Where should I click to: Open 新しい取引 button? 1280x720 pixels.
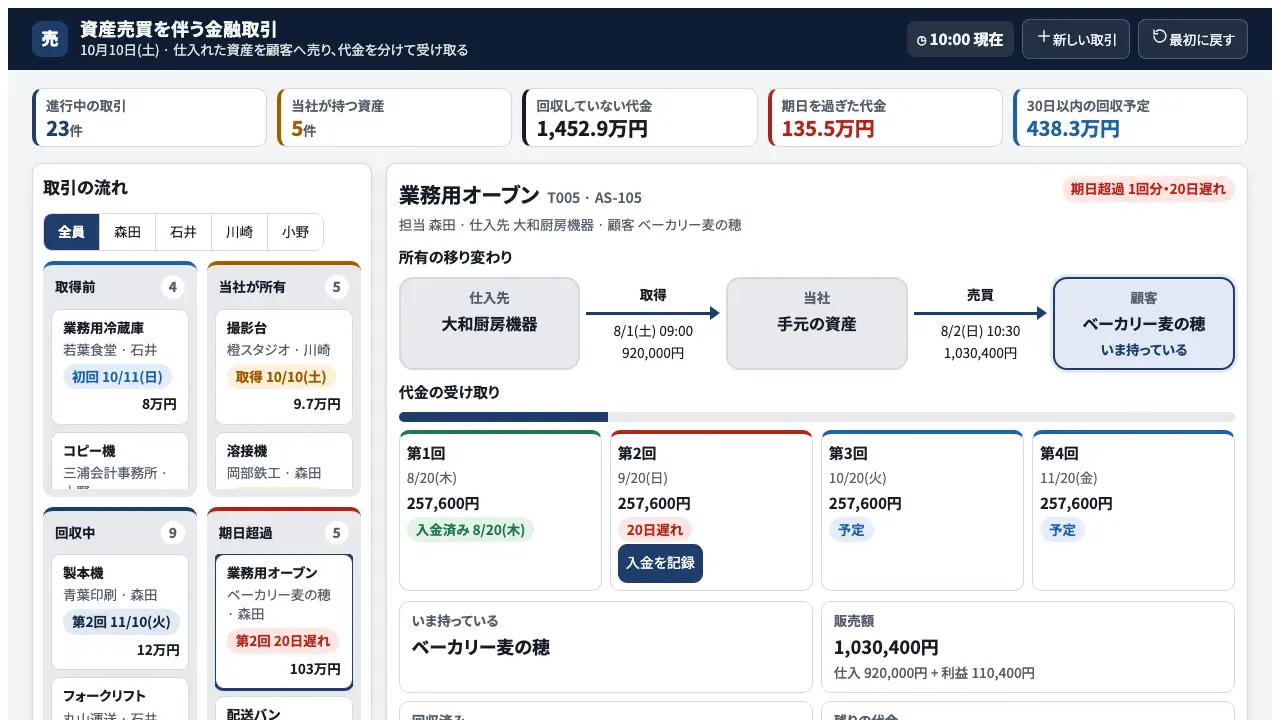(1076, 39)
